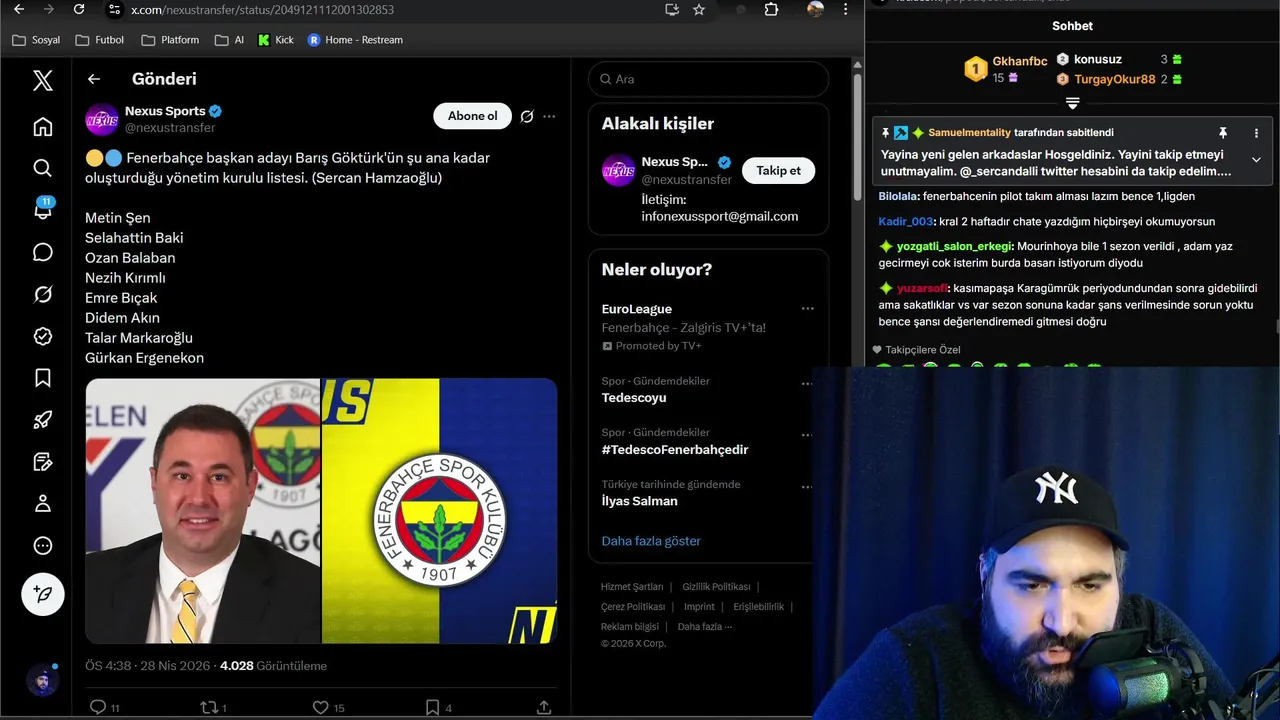Click Nexus Sports avatar on the post
The width and height of the screenshot is (1280, 720).
click(102, 120)
